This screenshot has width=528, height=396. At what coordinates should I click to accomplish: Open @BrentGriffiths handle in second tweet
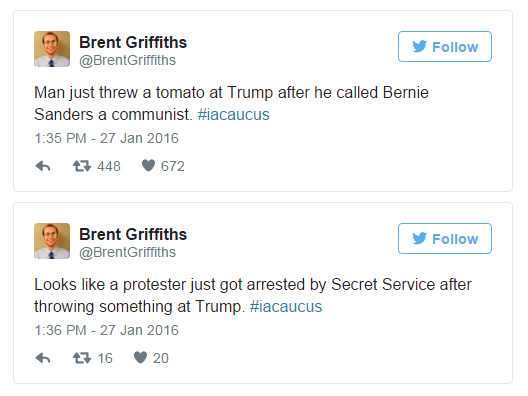point(127,253)
